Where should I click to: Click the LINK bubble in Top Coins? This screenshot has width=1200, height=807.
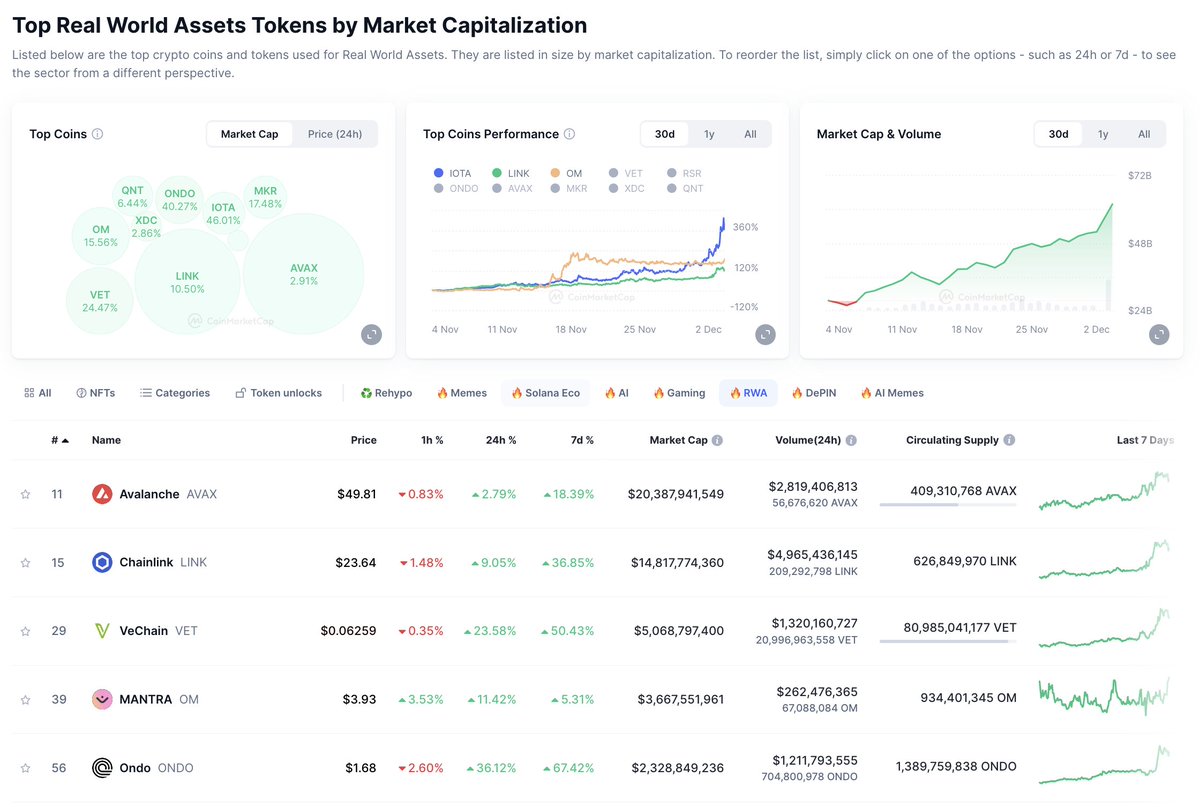pos(187,281)
